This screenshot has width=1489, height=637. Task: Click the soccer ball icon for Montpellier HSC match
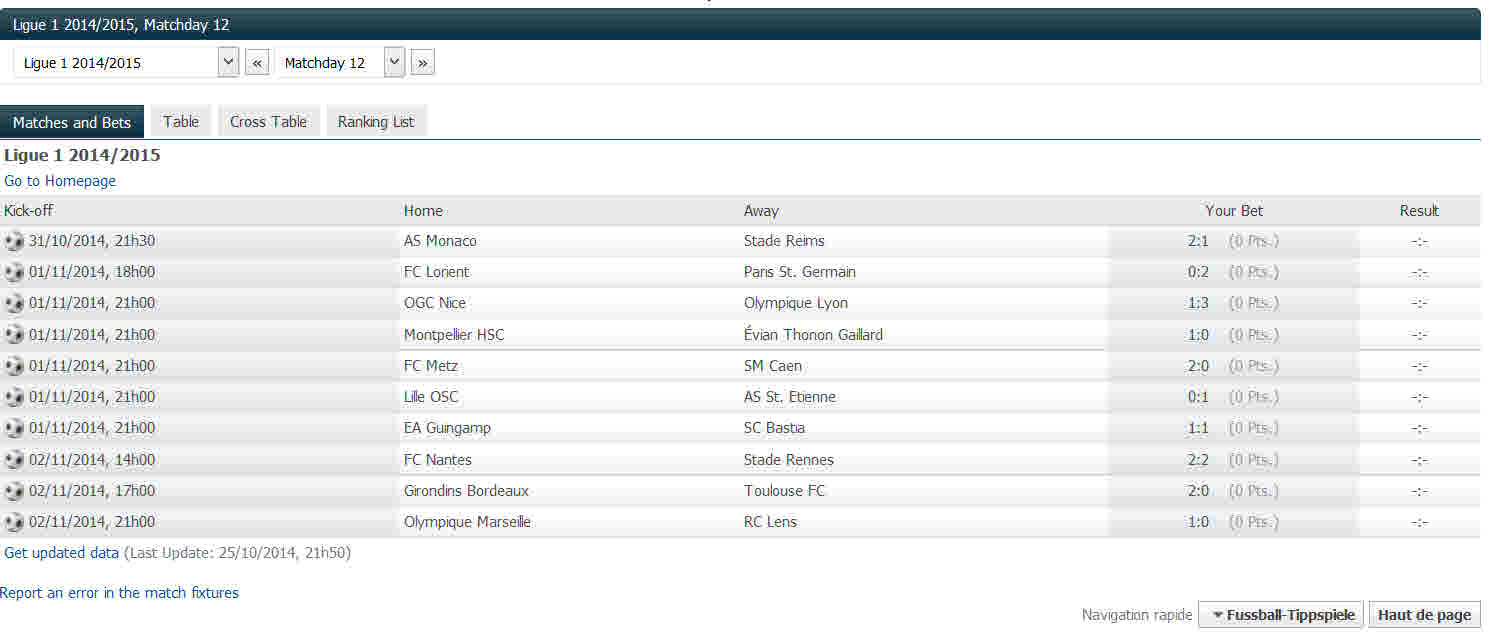14,335
